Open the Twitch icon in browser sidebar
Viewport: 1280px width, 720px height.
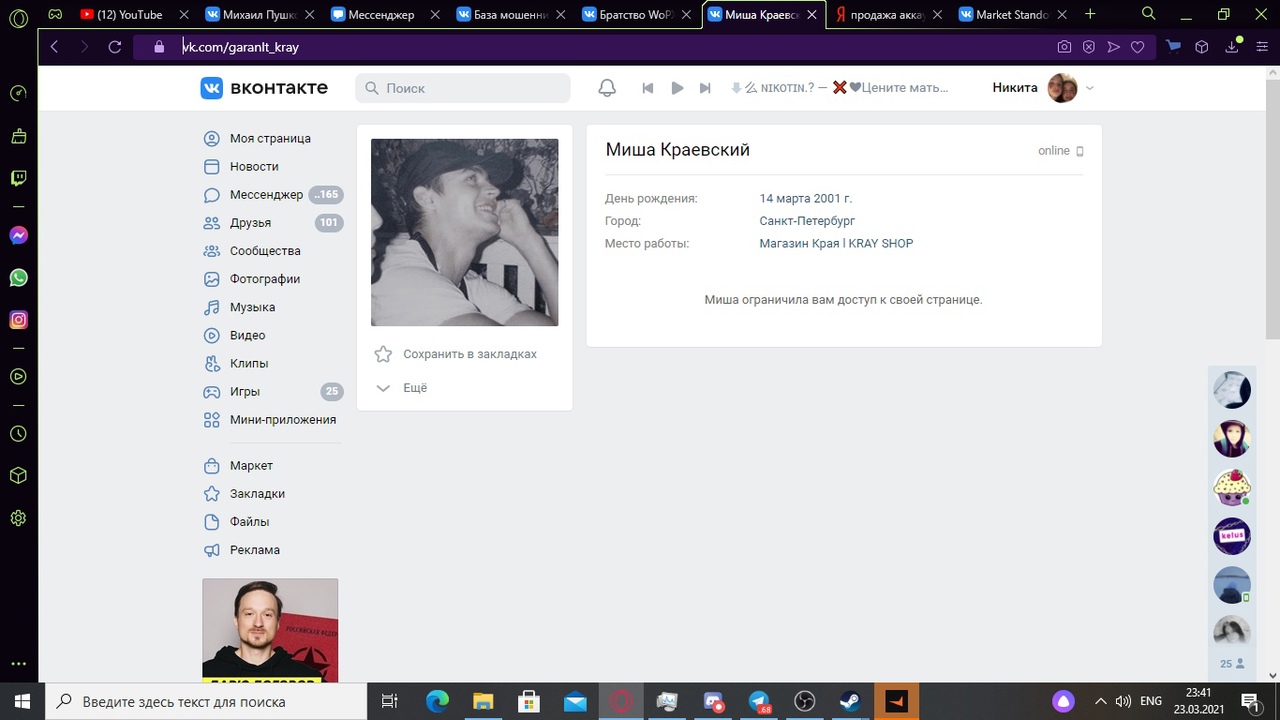point(18,178)
